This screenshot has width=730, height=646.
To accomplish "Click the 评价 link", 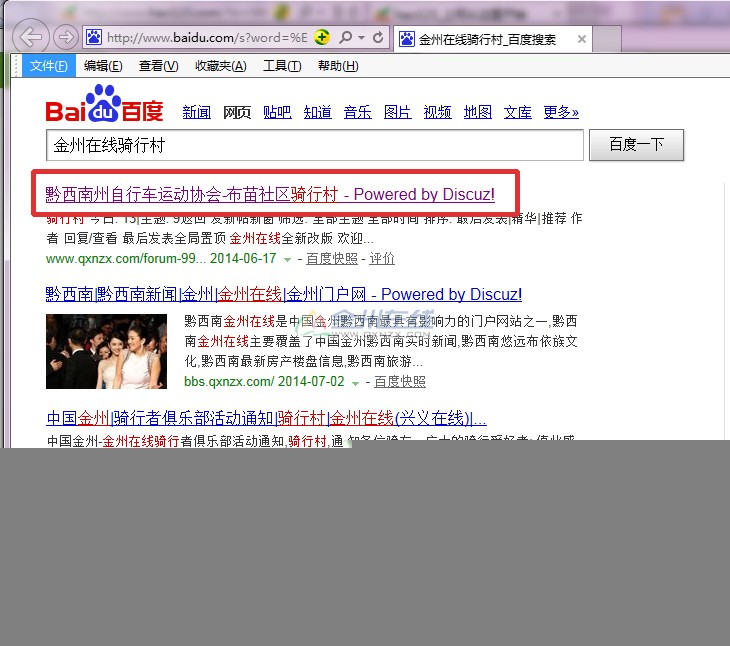I will coord(382,259).
